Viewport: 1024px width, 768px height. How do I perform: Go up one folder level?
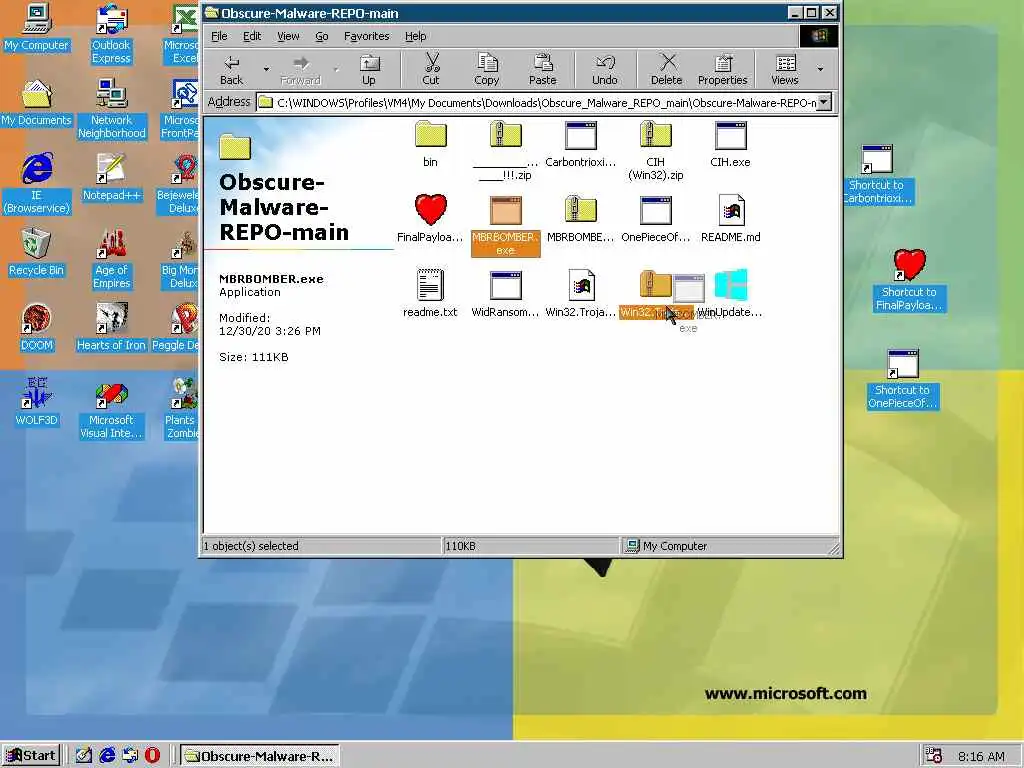(x=369, y=70)
